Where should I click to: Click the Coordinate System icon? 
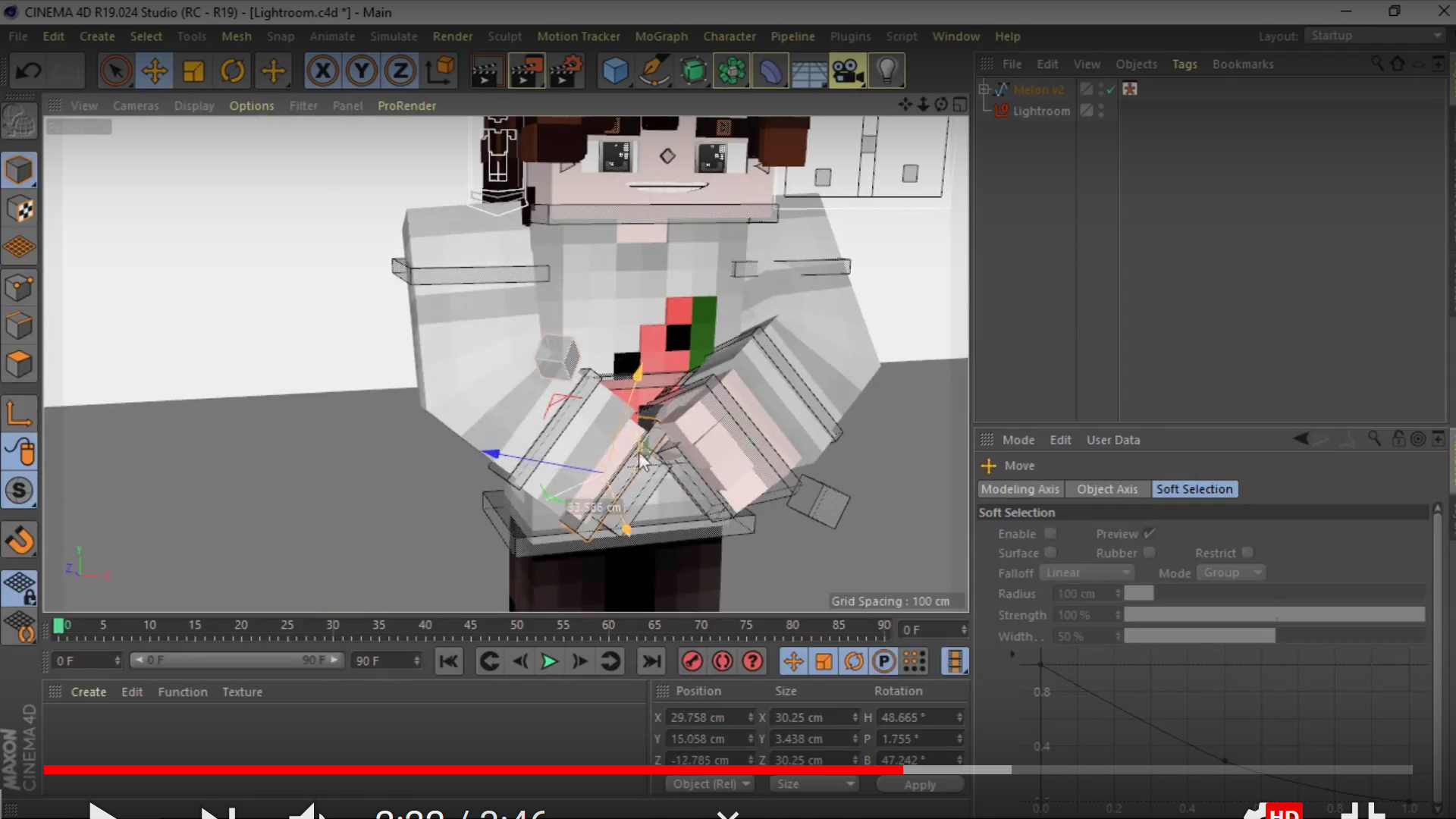[x=440, y=71]
